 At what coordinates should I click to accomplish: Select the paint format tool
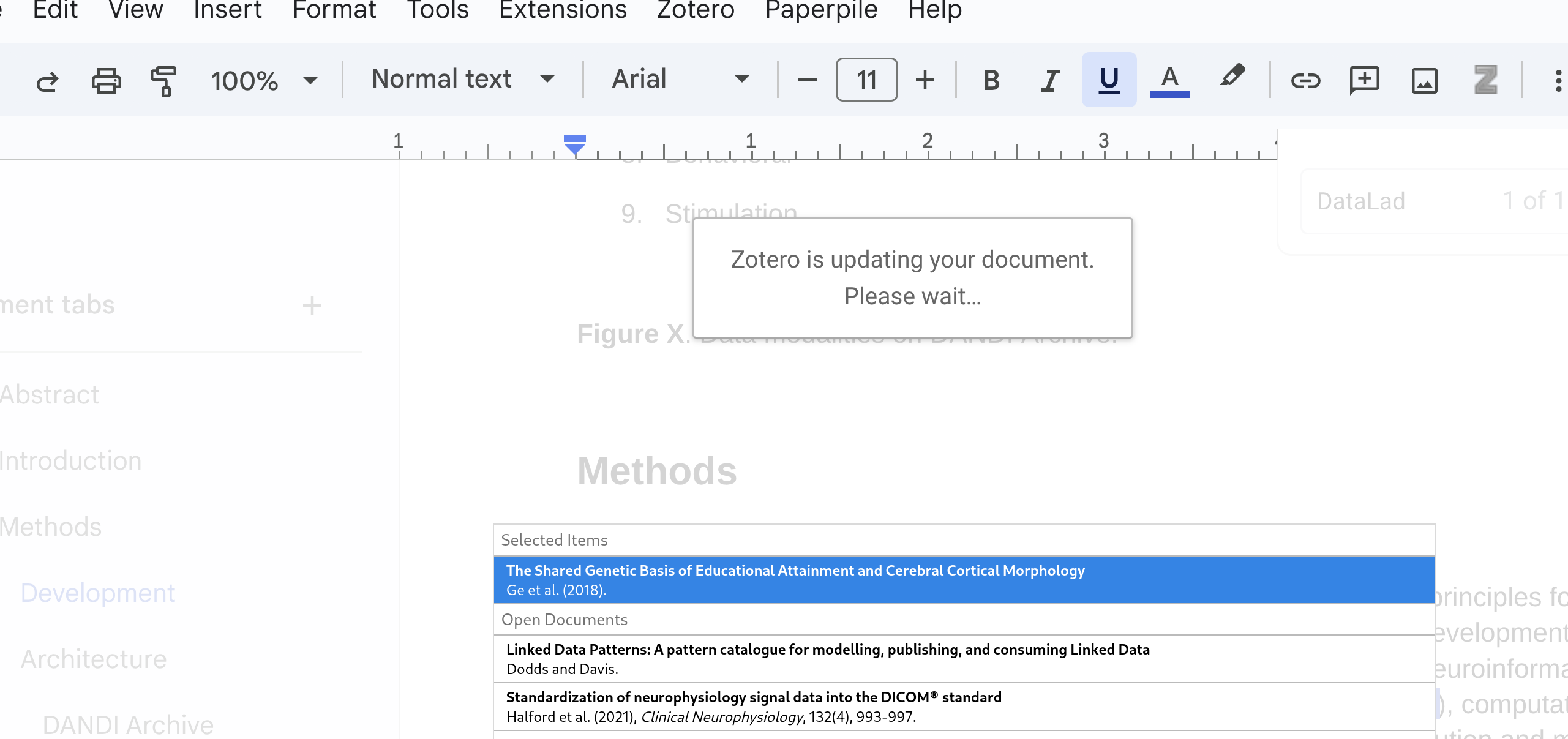(163, 80)
